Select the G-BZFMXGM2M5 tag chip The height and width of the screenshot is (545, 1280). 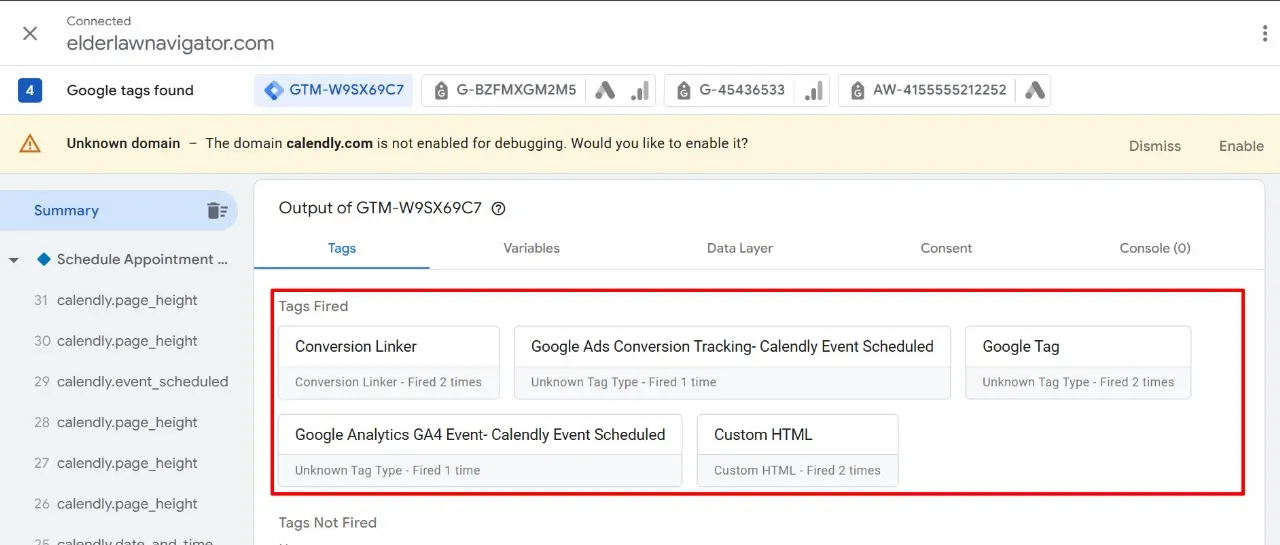(x=503, y=90)
